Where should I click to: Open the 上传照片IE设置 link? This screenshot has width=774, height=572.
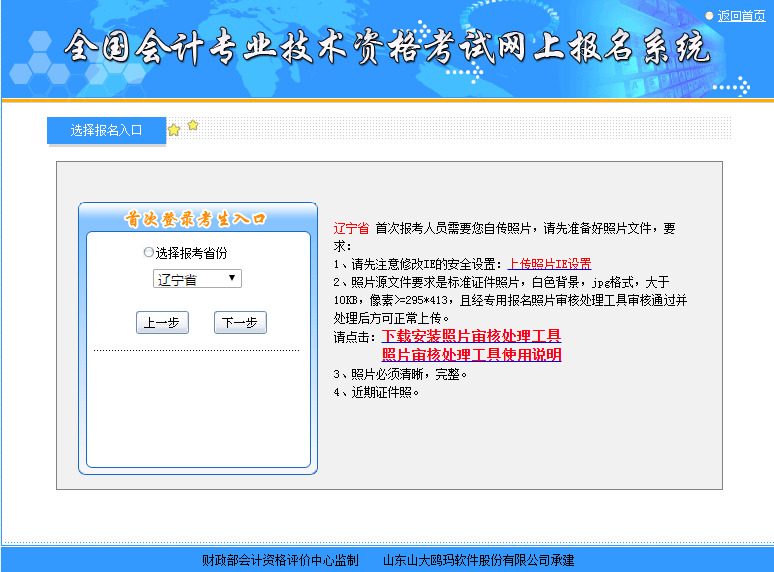[x=549, y=264]
